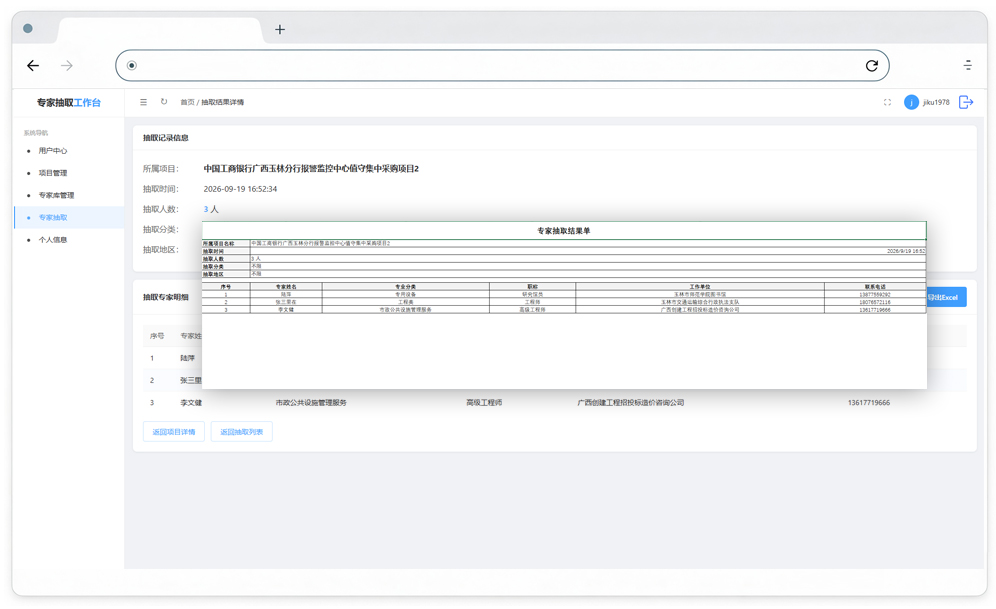The height and width of the screenshot is (609, 996).
Task: Click the app refresh icon beside breadcrumb
Action: tap(164, 102)
